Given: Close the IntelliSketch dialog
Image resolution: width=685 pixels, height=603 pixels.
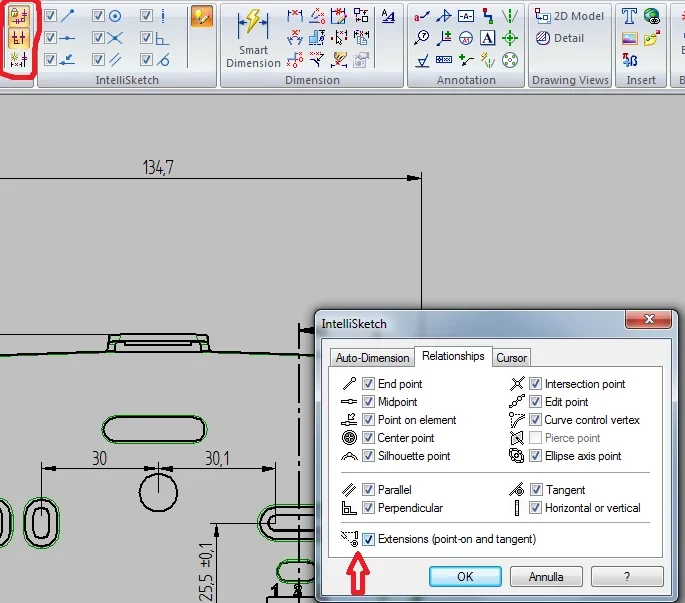Looking at the screenshot, I should click(649, 319).
